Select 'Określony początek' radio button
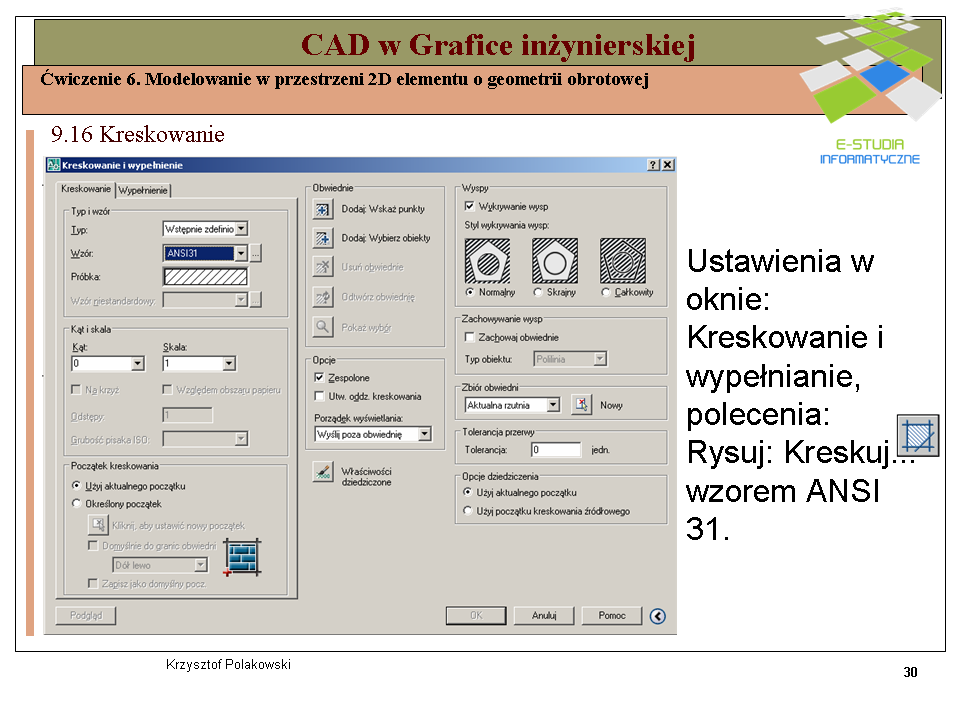Image resolution: width=960 pixels, height=720 pixels. [77, 504]
